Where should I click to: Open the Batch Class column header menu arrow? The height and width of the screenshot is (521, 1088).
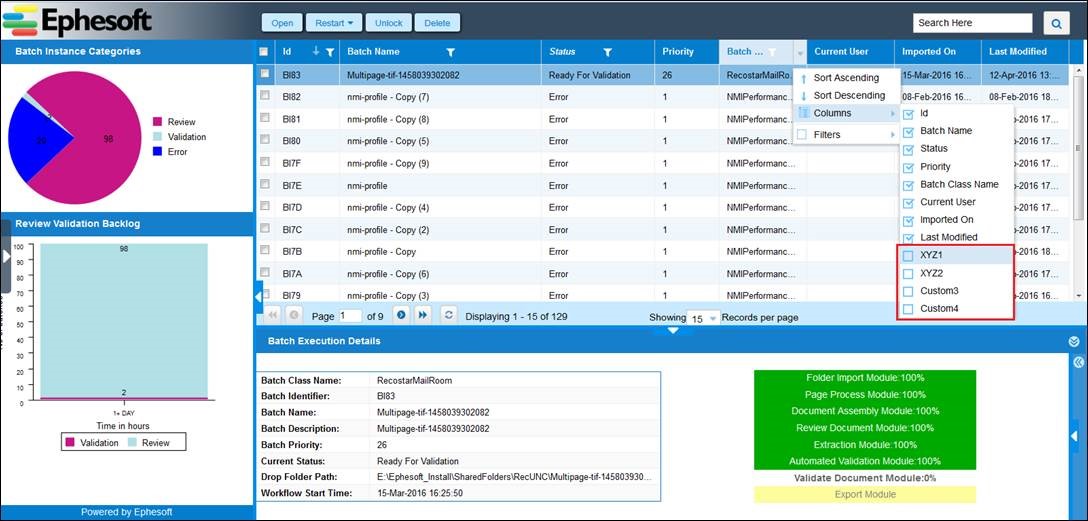tap(800, 52)
